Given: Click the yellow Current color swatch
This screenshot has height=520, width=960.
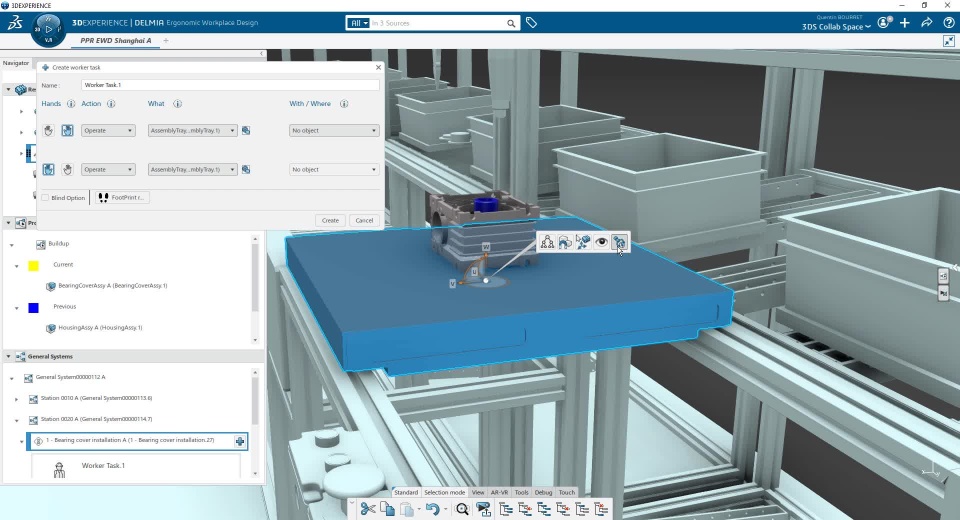Looking at the screenshot, I should [33, 265].
